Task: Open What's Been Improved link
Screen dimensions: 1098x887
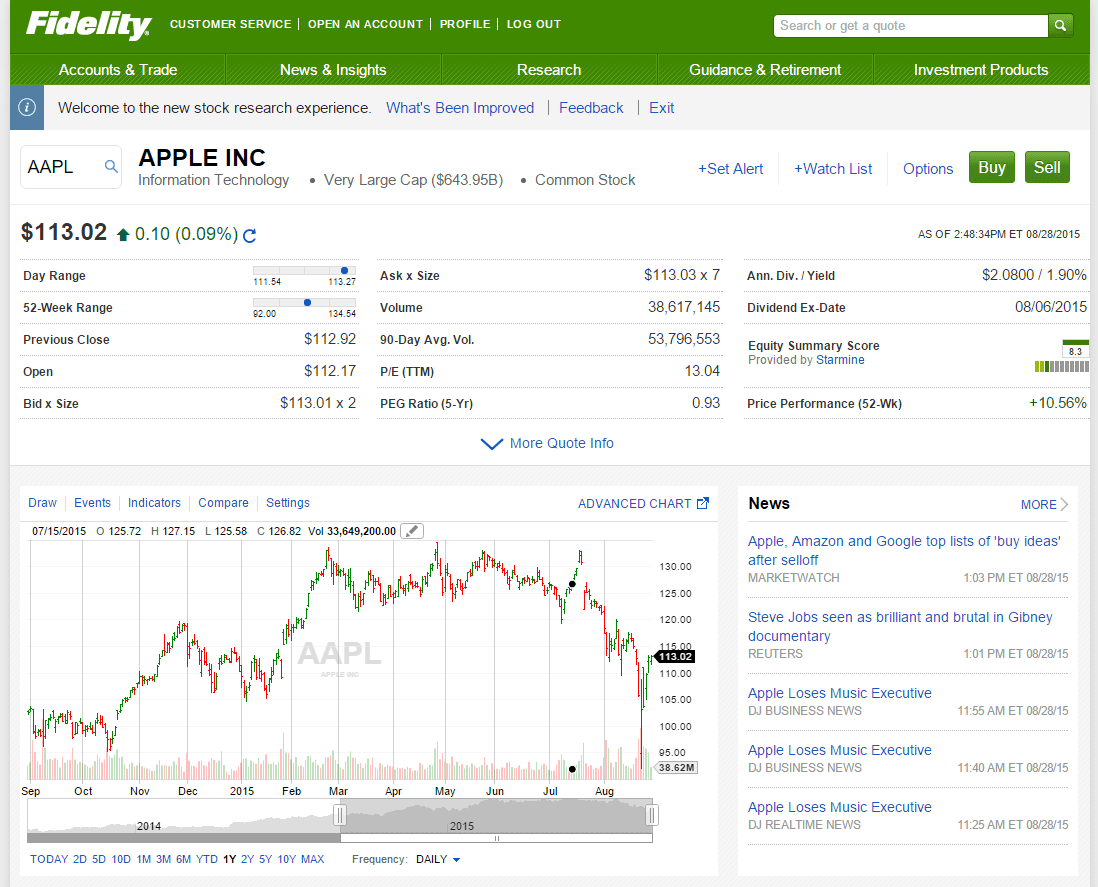Action: tap(460, 108)
